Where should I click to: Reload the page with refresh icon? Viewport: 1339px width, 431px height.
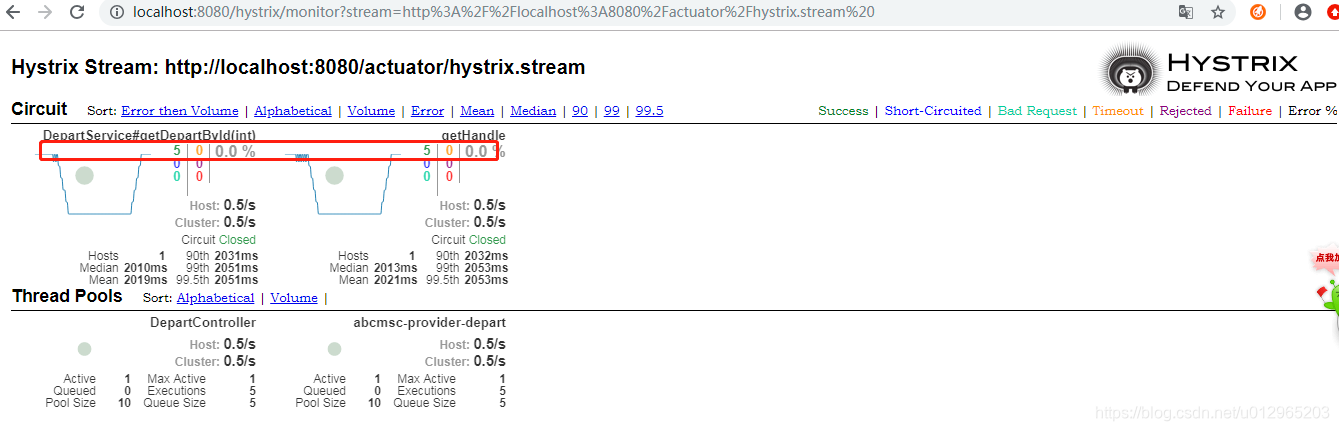click(76, 13)
